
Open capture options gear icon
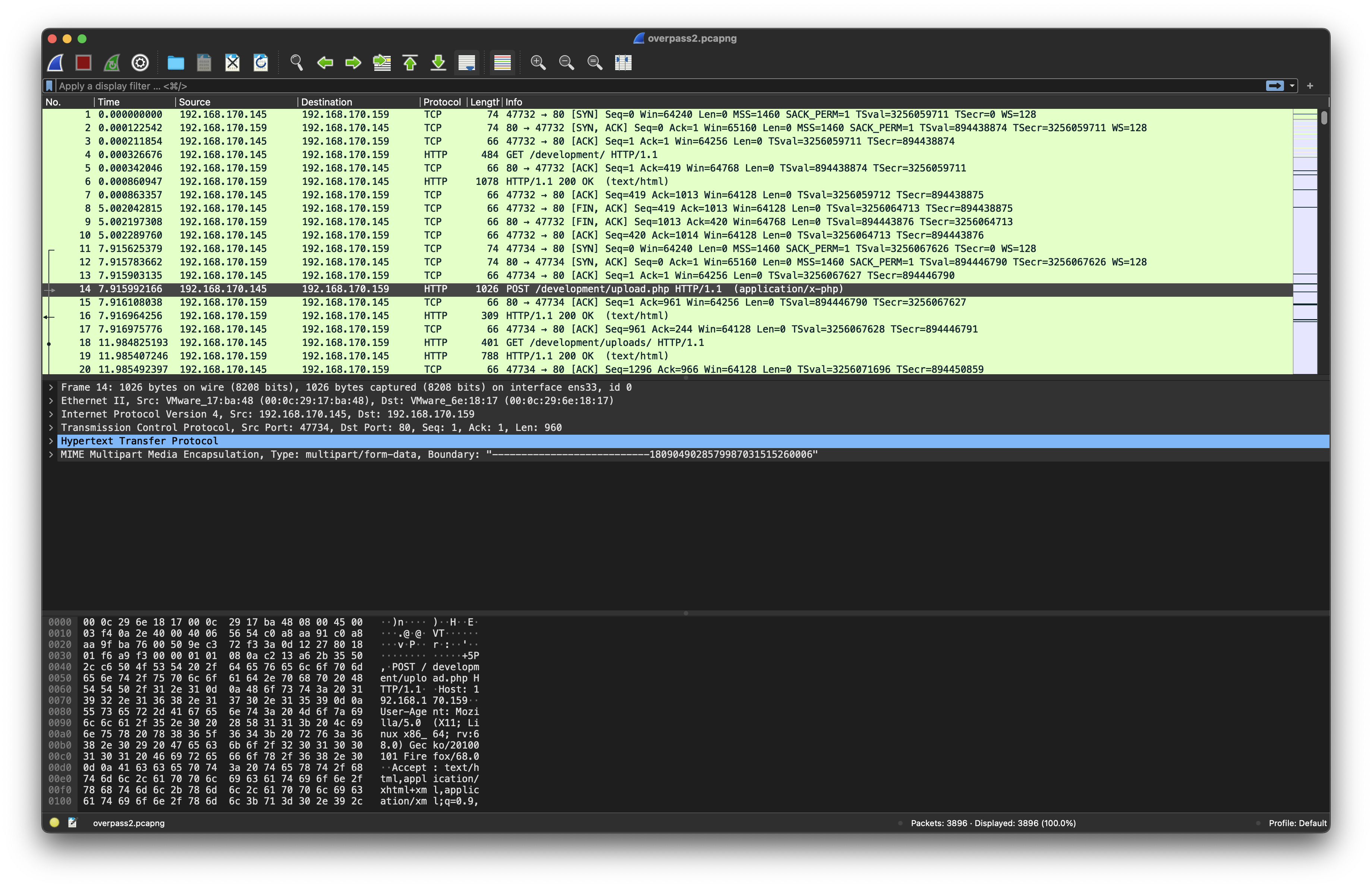coord(140,62)
